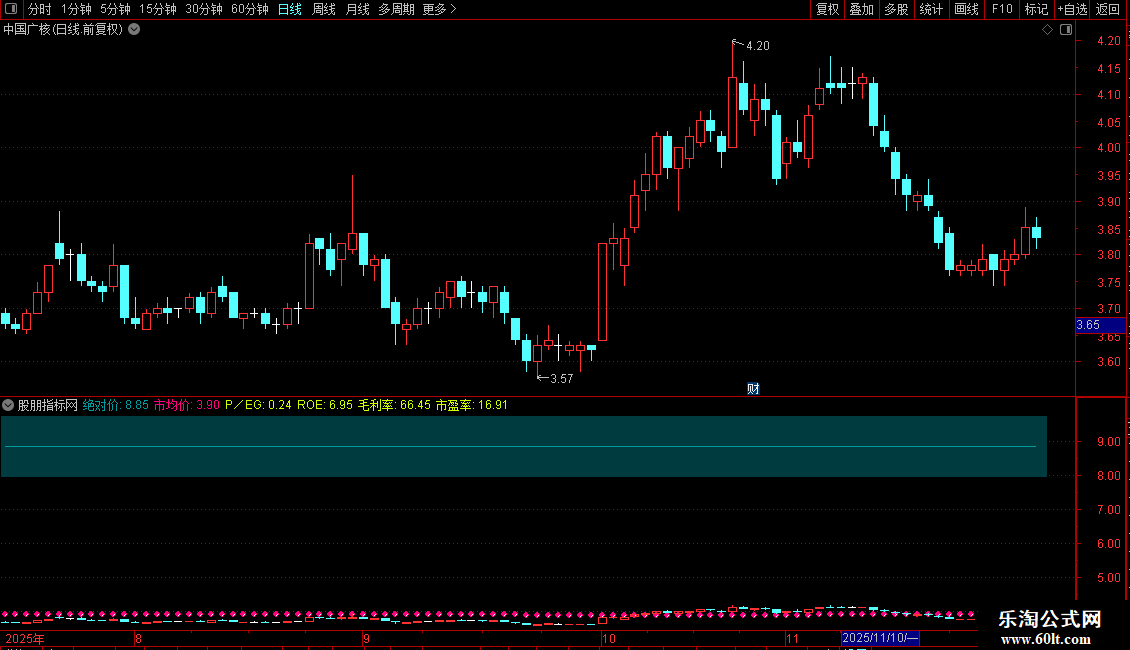Click the 市均价: 3.90 indicator value

click(x=187, y=405)
